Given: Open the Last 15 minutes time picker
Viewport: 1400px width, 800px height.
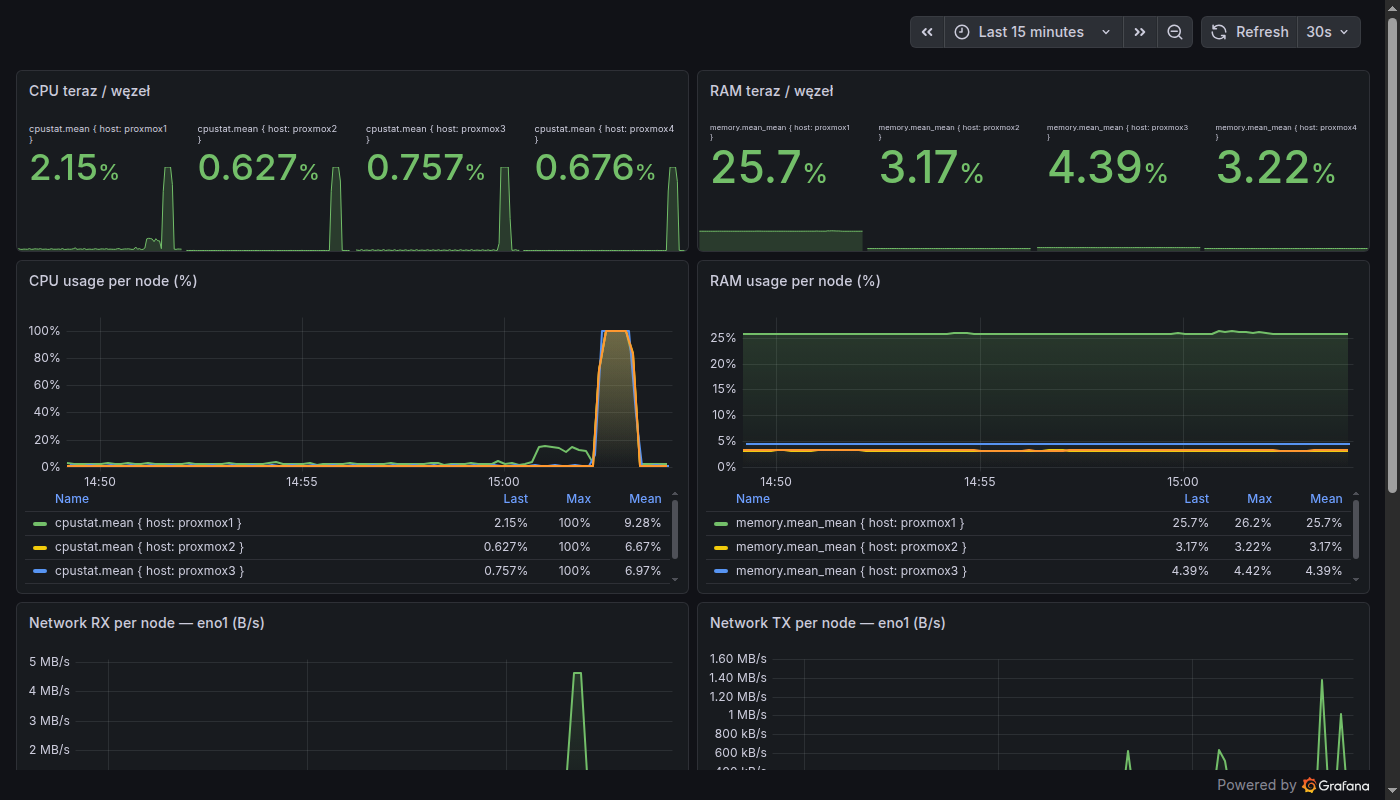Looking at the screenshot, I should (1033, 32).
